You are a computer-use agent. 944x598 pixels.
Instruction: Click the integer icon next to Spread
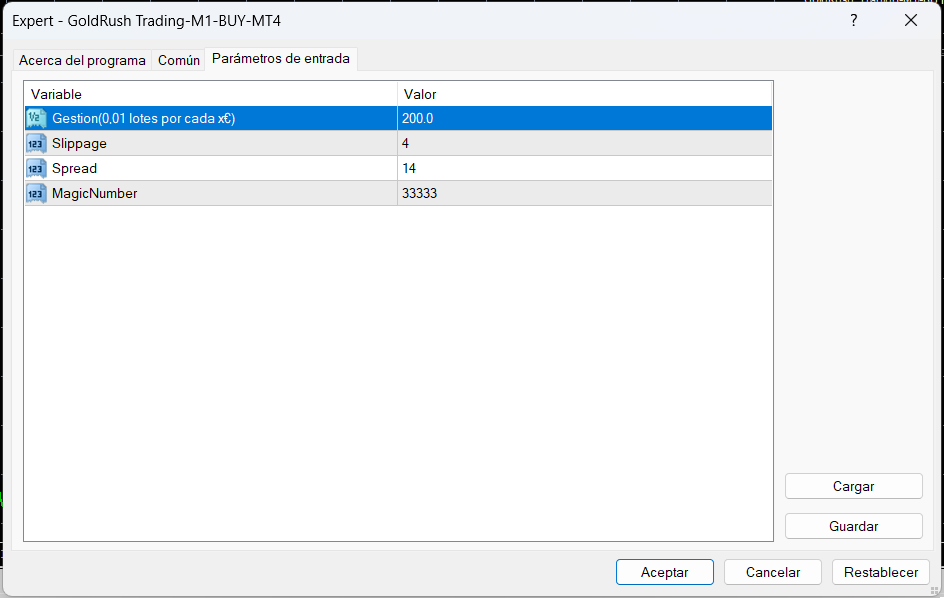[x=36, y=168]
